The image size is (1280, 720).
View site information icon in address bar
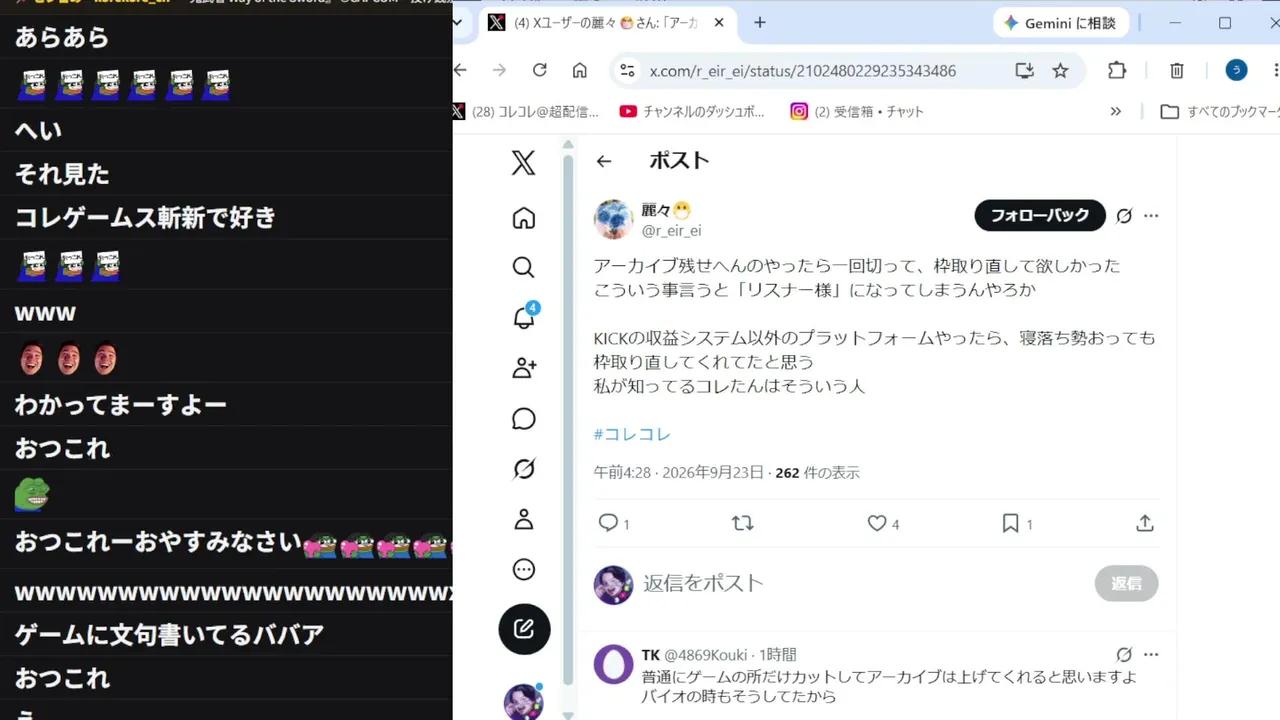[627, 70]
